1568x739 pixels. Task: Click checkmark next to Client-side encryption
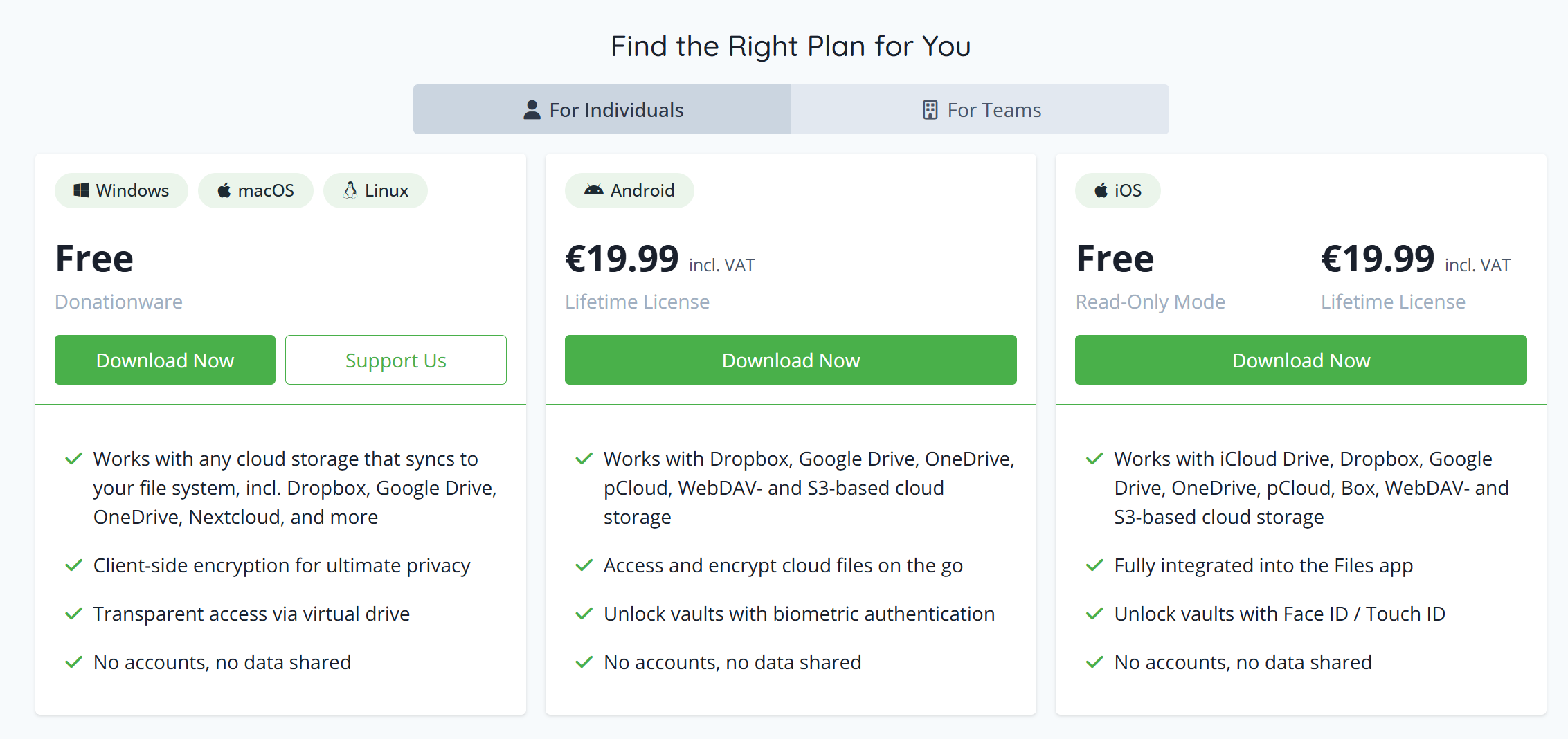[x=74, y=565]
